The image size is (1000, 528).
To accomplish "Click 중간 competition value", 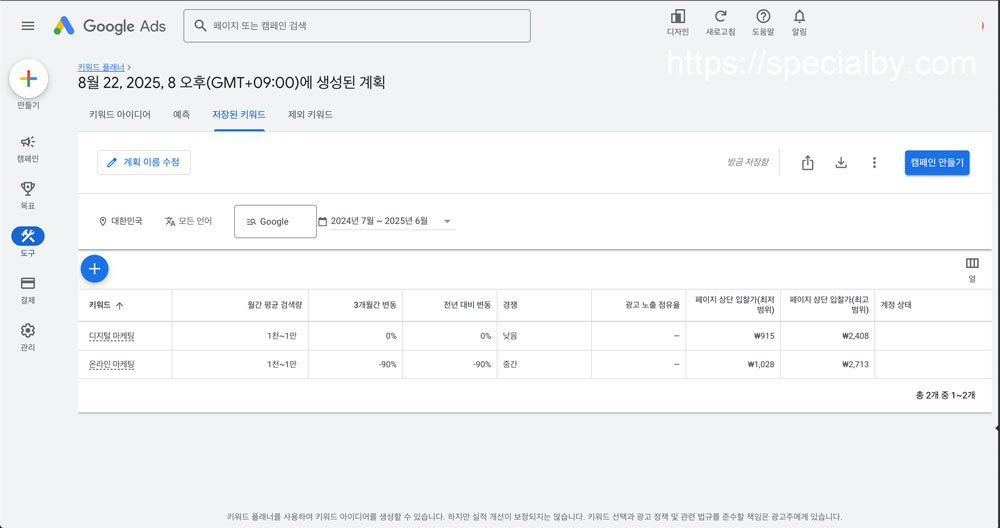I will pyautogui.click(x=510, y=365).
